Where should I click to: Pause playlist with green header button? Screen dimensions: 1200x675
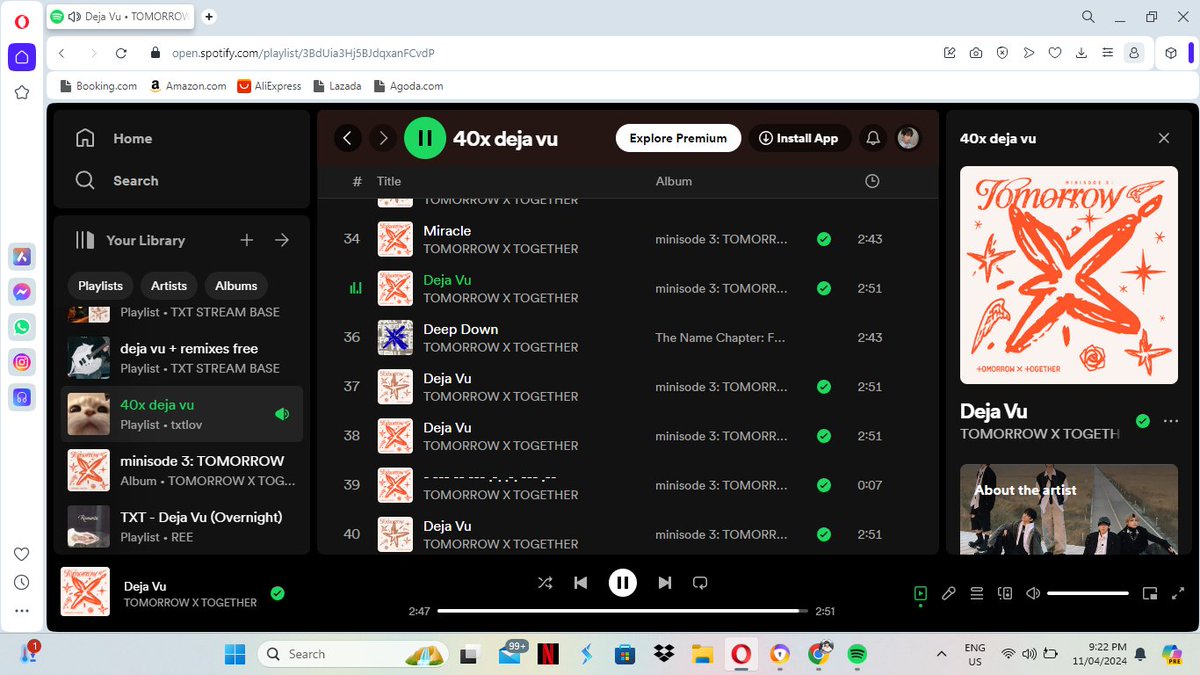[425, 138]
